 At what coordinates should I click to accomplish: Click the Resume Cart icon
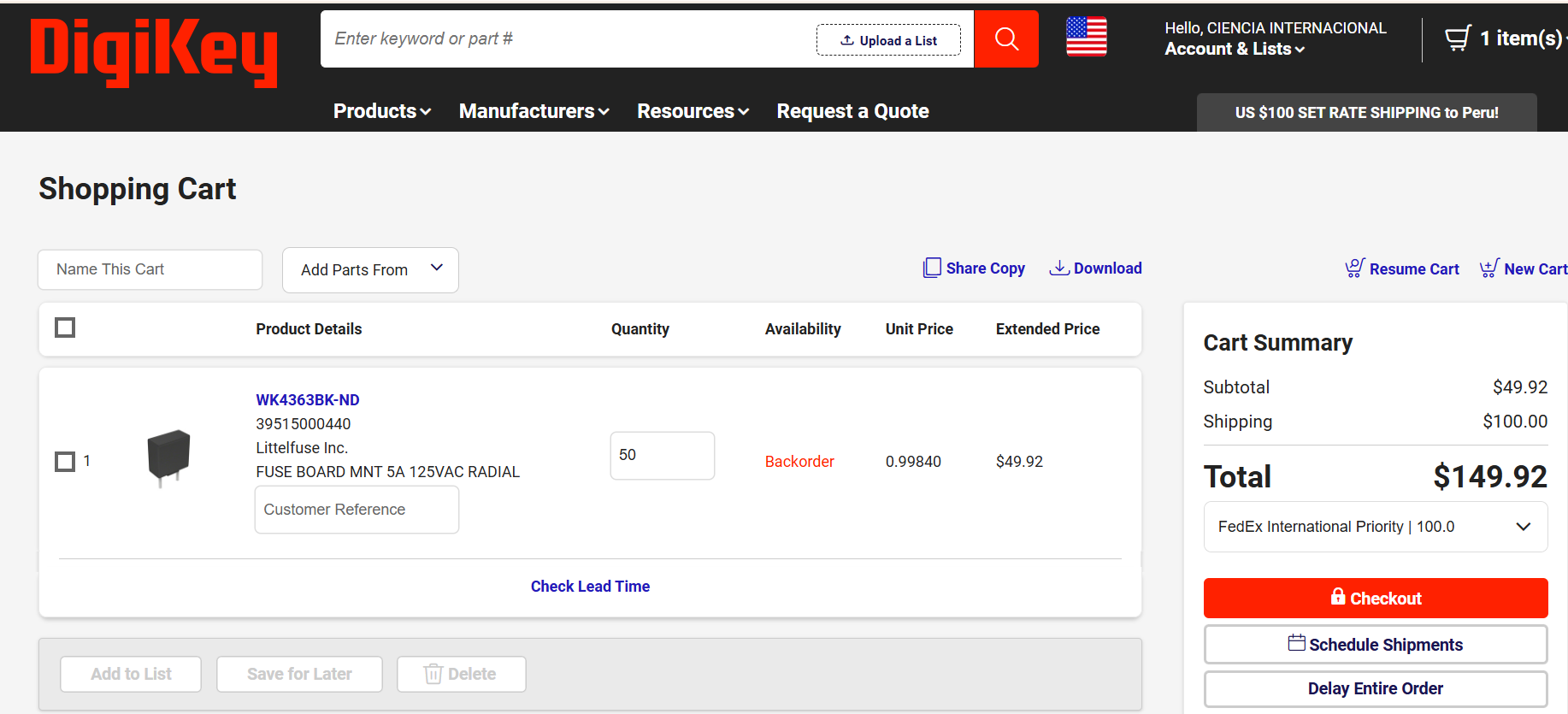tap(1354, 268)
